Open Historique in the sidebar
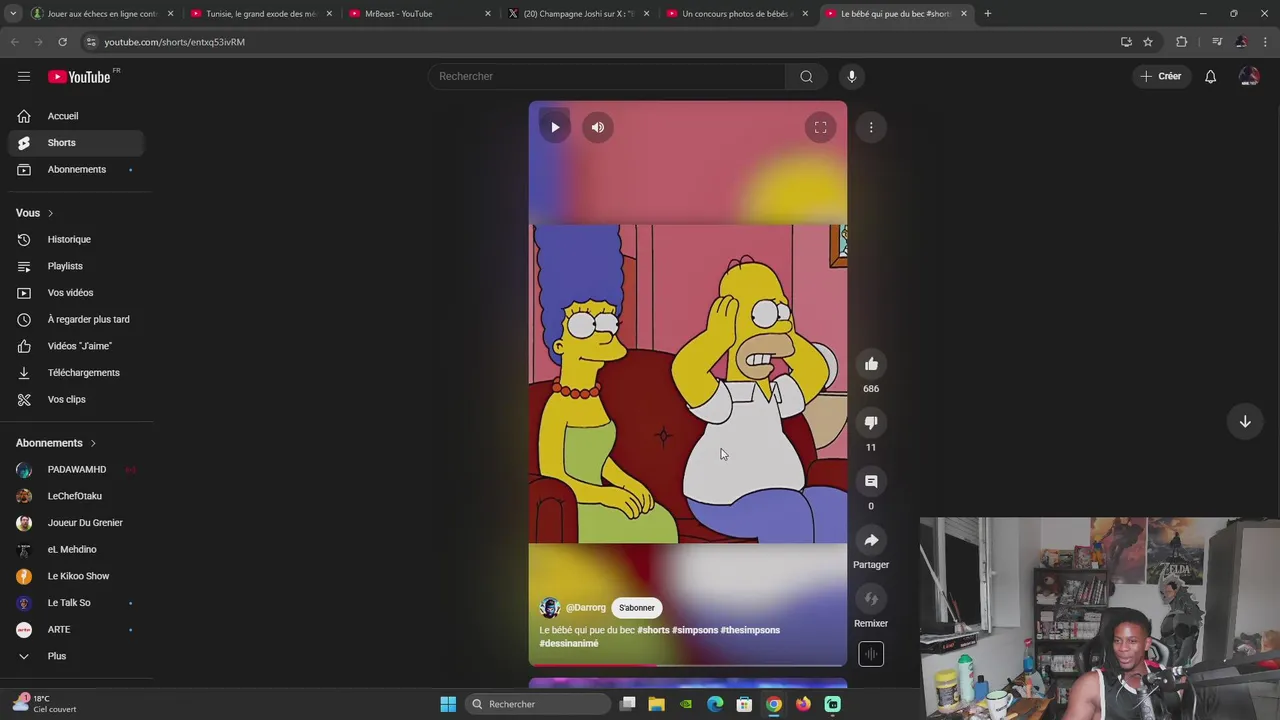This screenshot has width=1280, height=720. click(76, 239)
